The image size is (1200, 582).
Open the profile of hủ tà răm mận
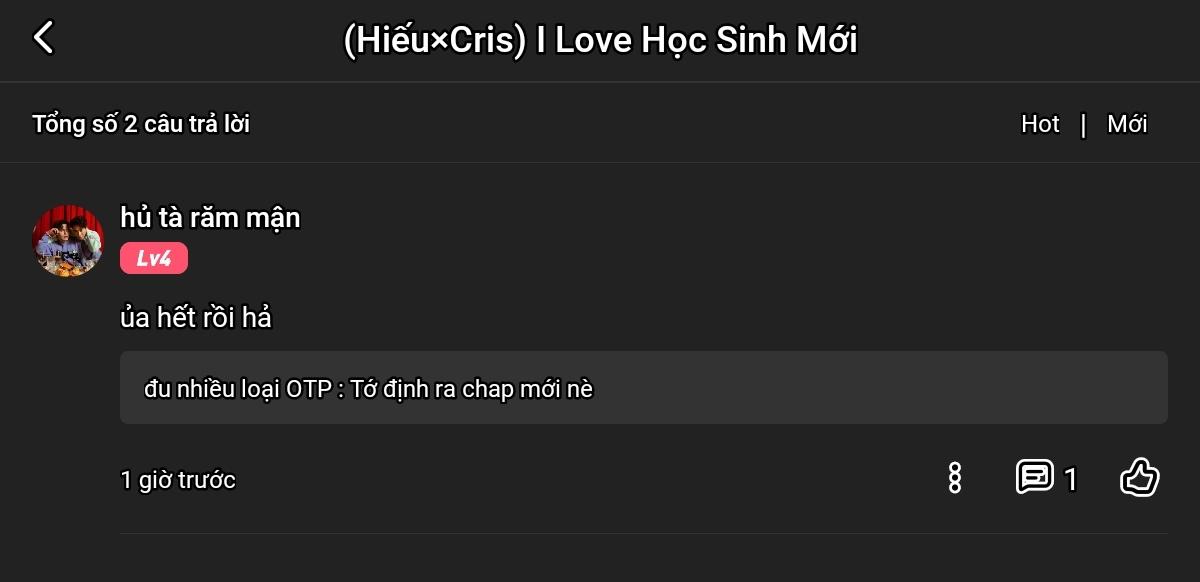tap(210, 217)
